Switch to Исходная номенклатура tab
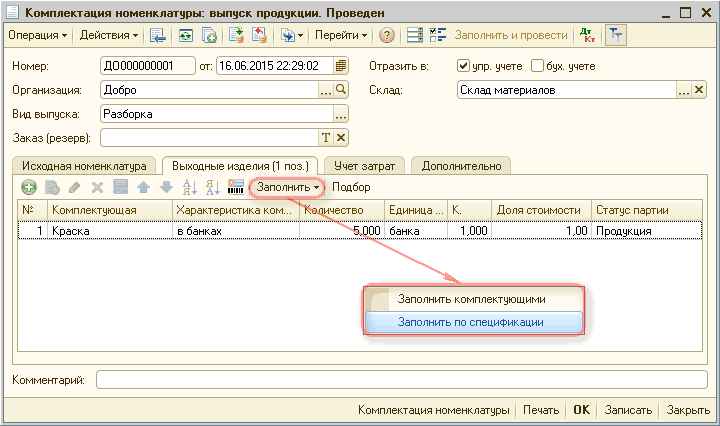Screen dimensions: 720x426 coord(84,166)
